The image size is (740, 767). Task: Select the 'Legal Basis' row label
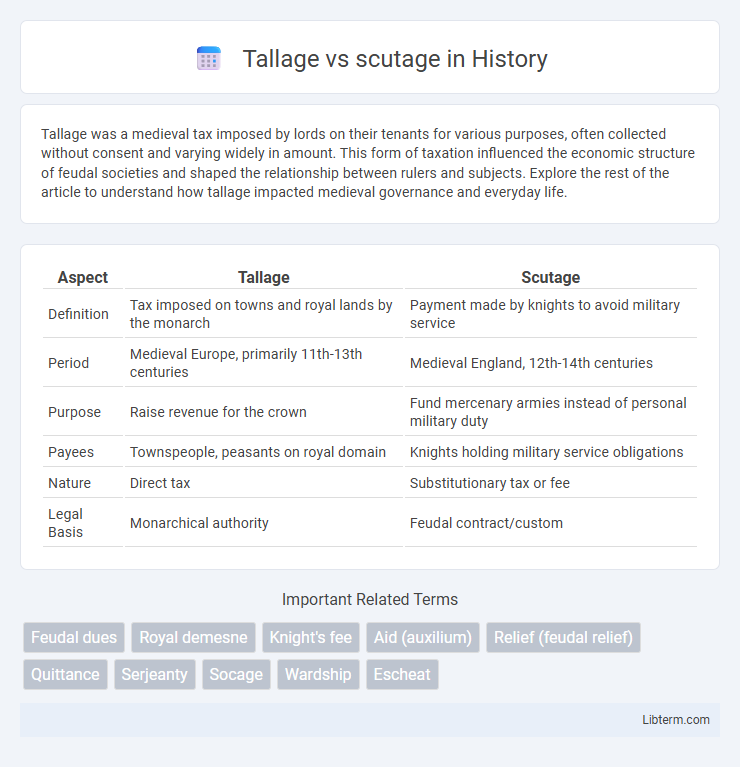[x=66, y=523]
